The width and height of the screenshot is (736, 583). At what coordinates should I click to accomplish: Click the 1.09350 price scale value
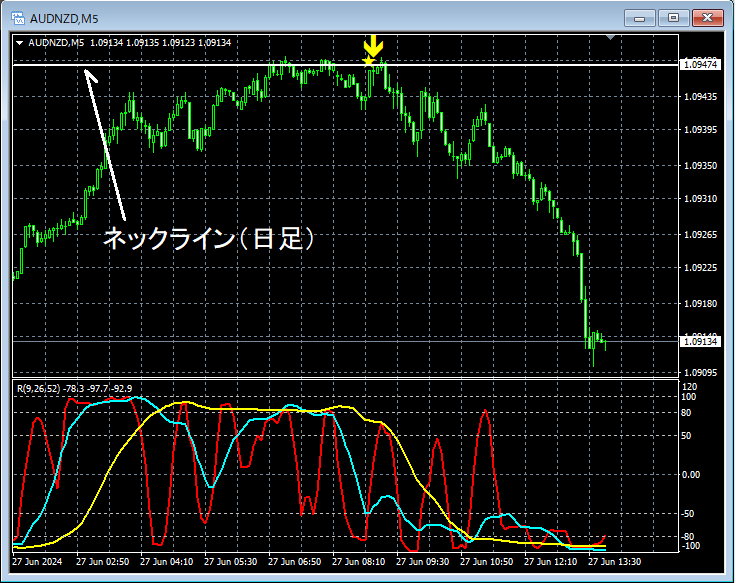pos(700,166)
